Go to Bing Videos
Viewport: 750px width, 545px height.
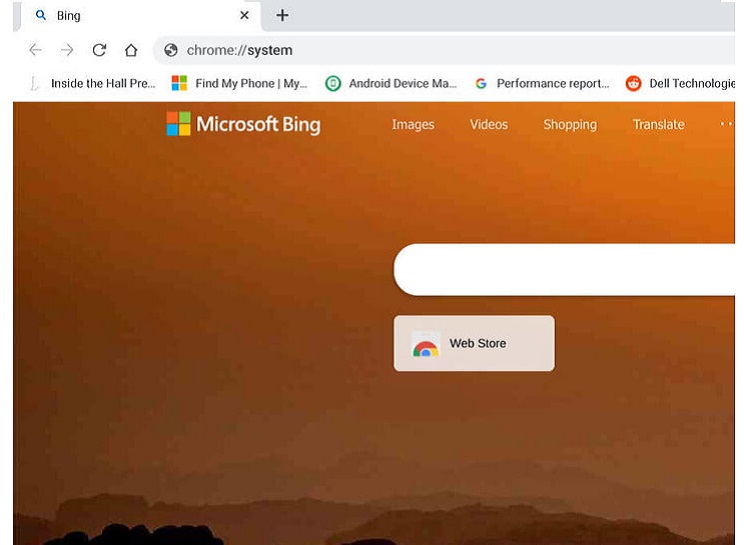(489, 125)
